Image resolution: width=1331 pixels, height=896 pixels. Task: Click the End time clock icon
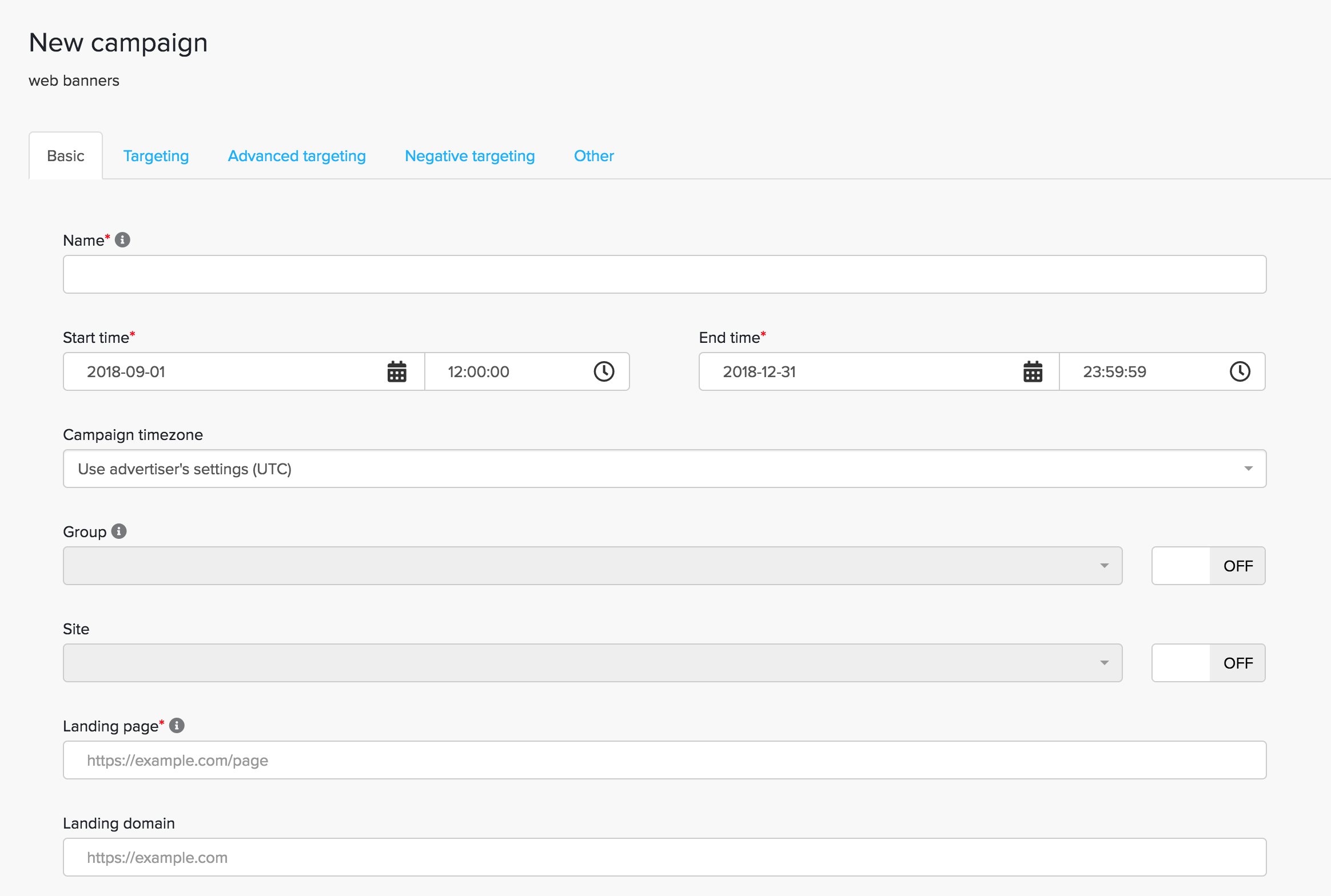pos(1240,372)
